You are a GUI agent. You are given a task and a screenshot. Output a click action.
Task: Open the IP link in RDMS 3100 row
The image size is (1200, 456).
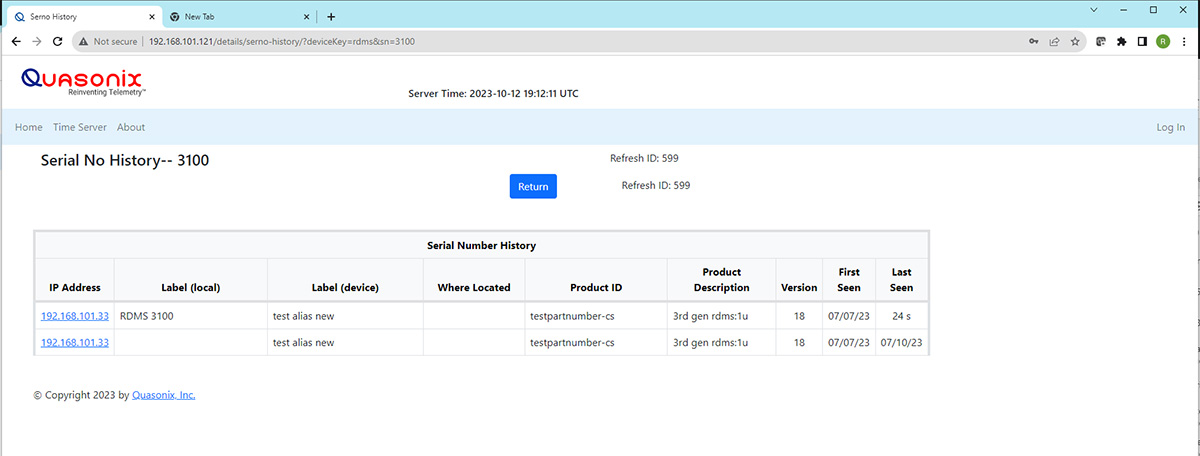point(75,316)
